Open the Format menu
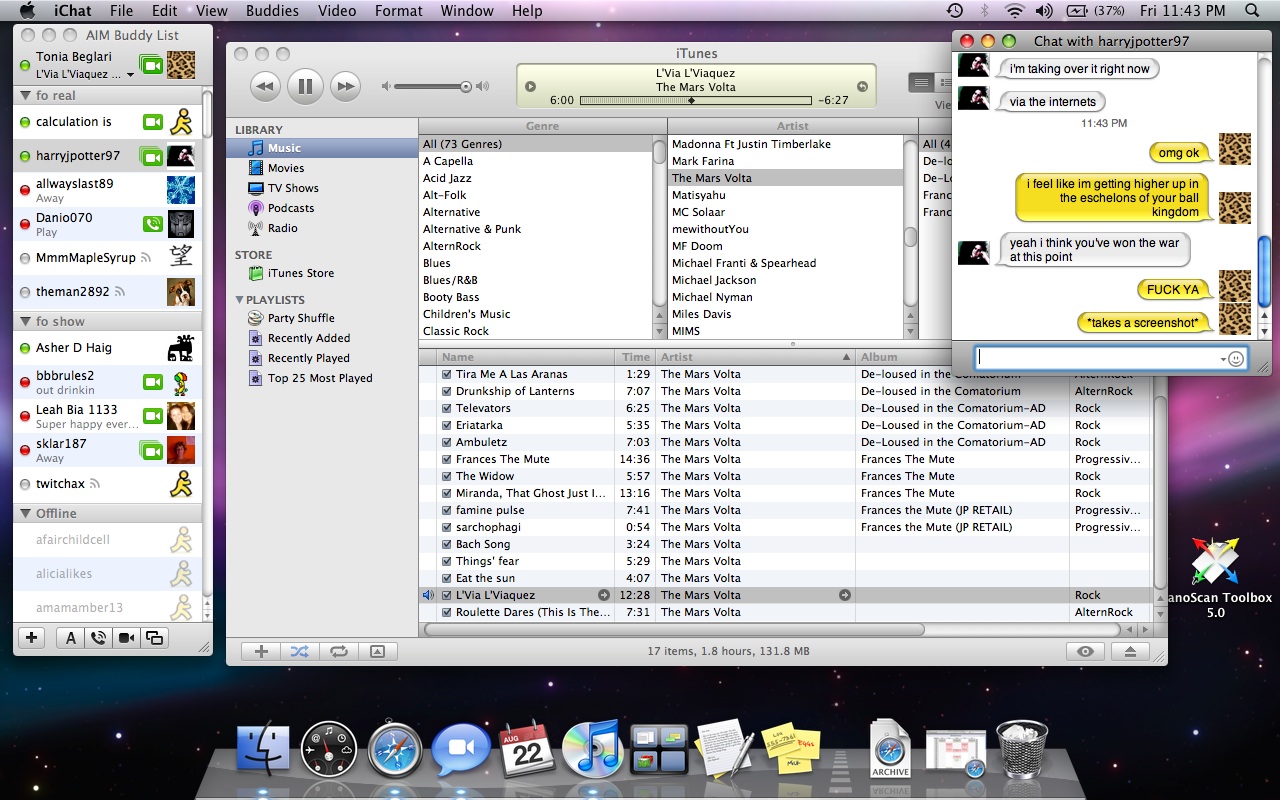The image size is (1280, 800). (399, 11)
